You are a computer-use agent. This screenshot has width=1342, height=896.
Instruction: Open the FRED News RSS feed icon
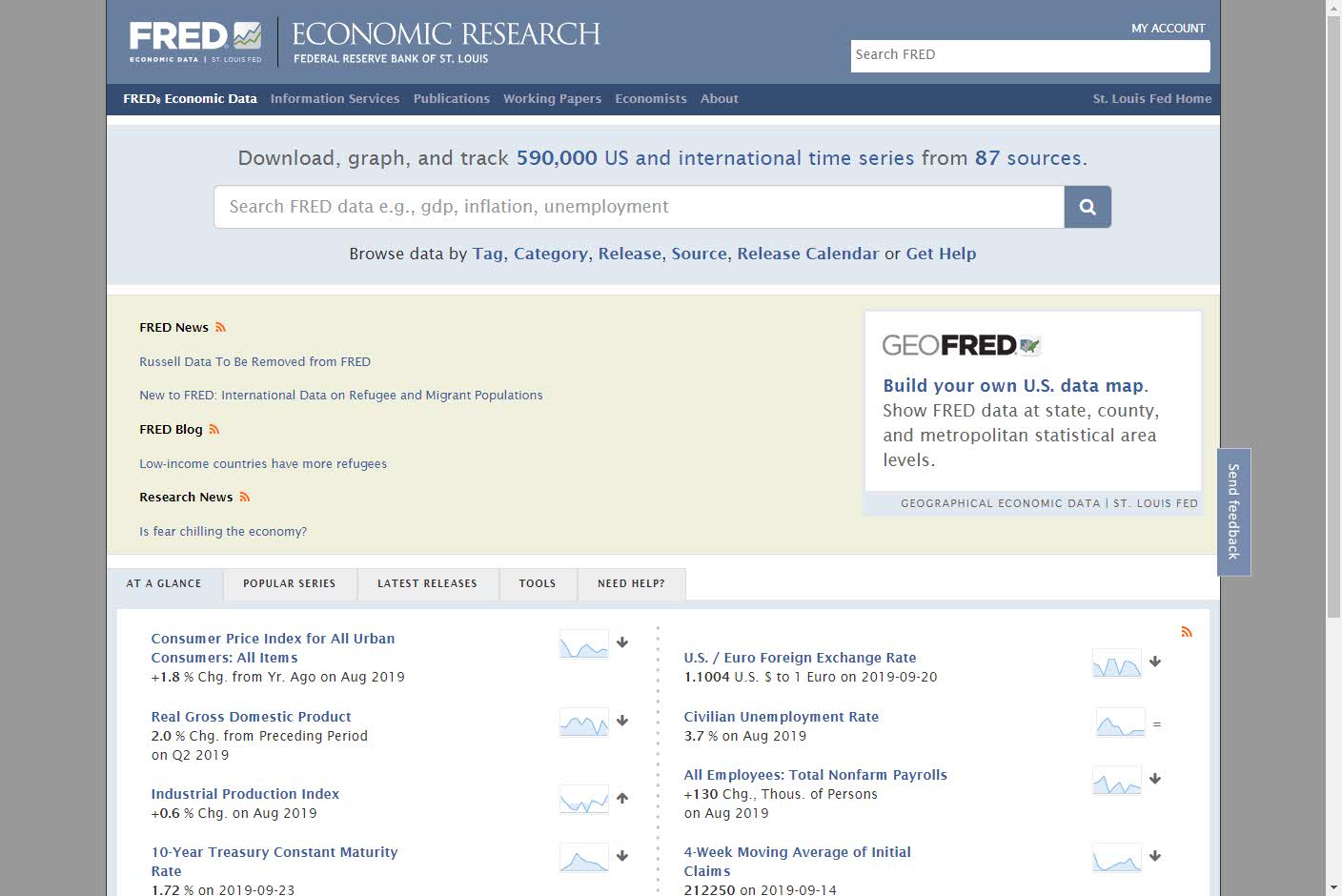220,327
